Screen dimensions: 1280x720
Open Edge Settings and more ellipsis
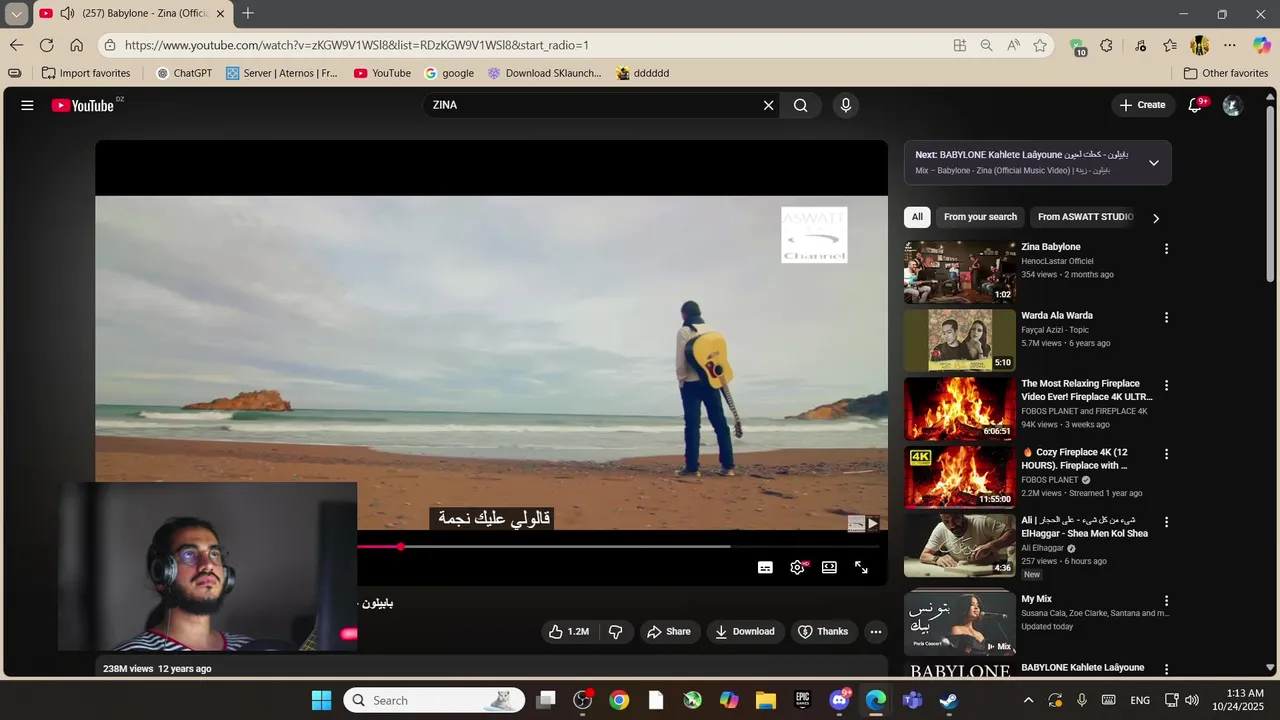[x=1230, y=45]
